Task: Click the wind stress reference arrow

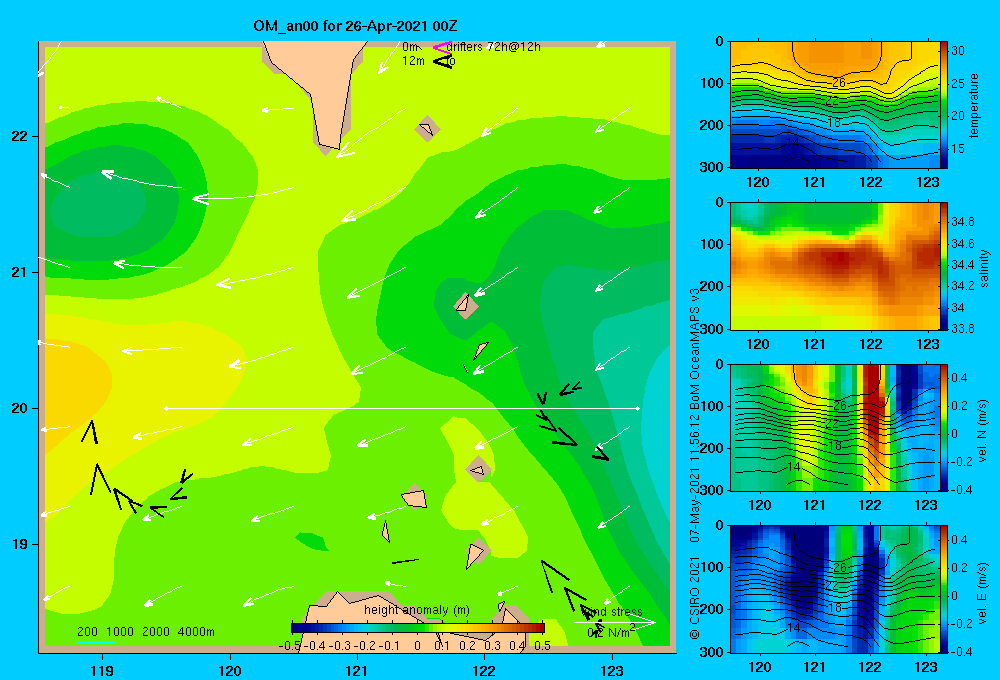Action: point(615,622)
